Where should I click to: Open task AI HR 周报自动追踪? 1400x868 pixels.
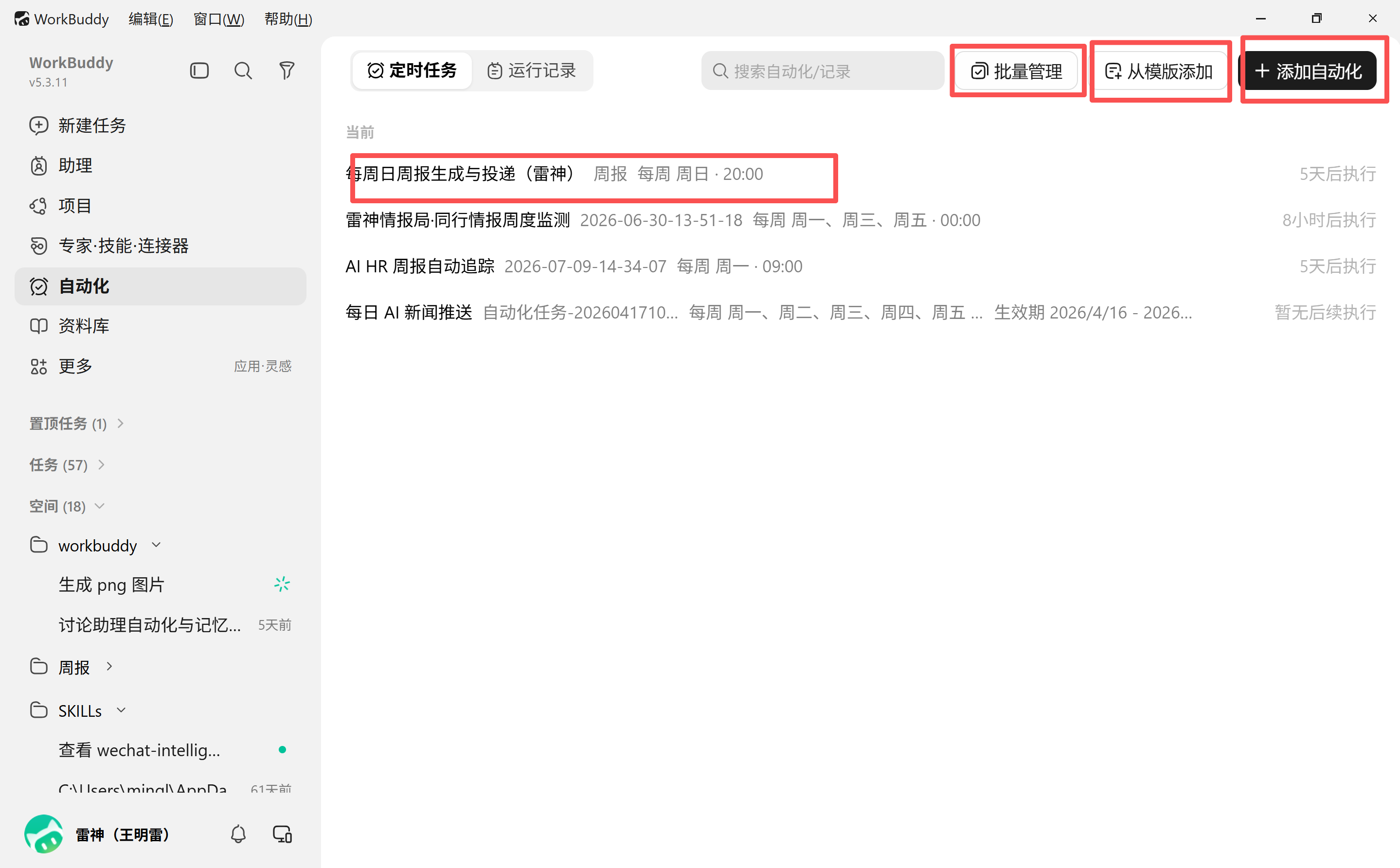[861, 266]
